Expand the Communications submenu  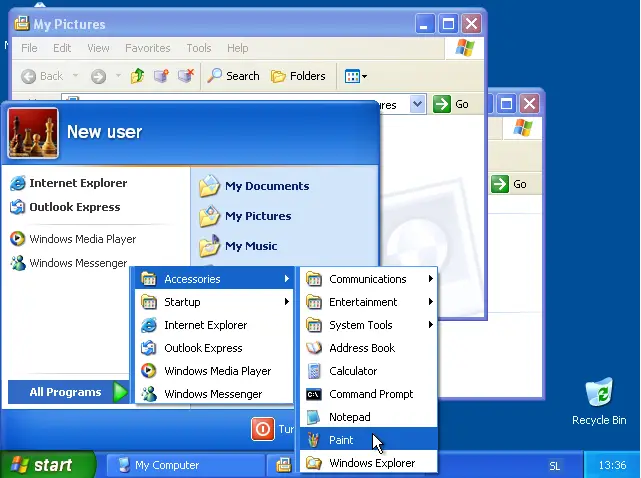(x=368, y=279)
